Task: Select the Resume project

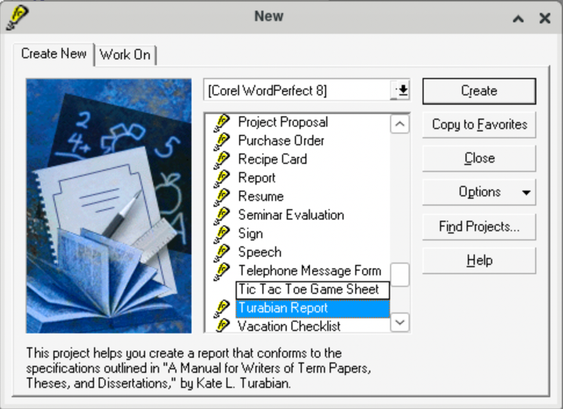Action: coord(261,197)
